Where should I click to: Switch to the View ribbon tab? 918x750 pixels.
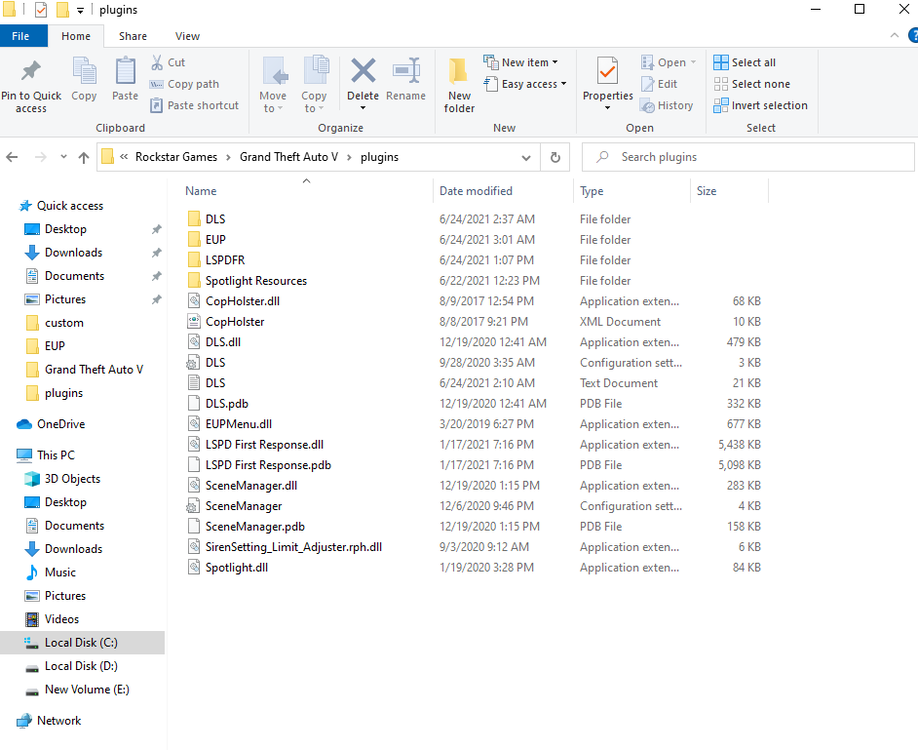187,36
